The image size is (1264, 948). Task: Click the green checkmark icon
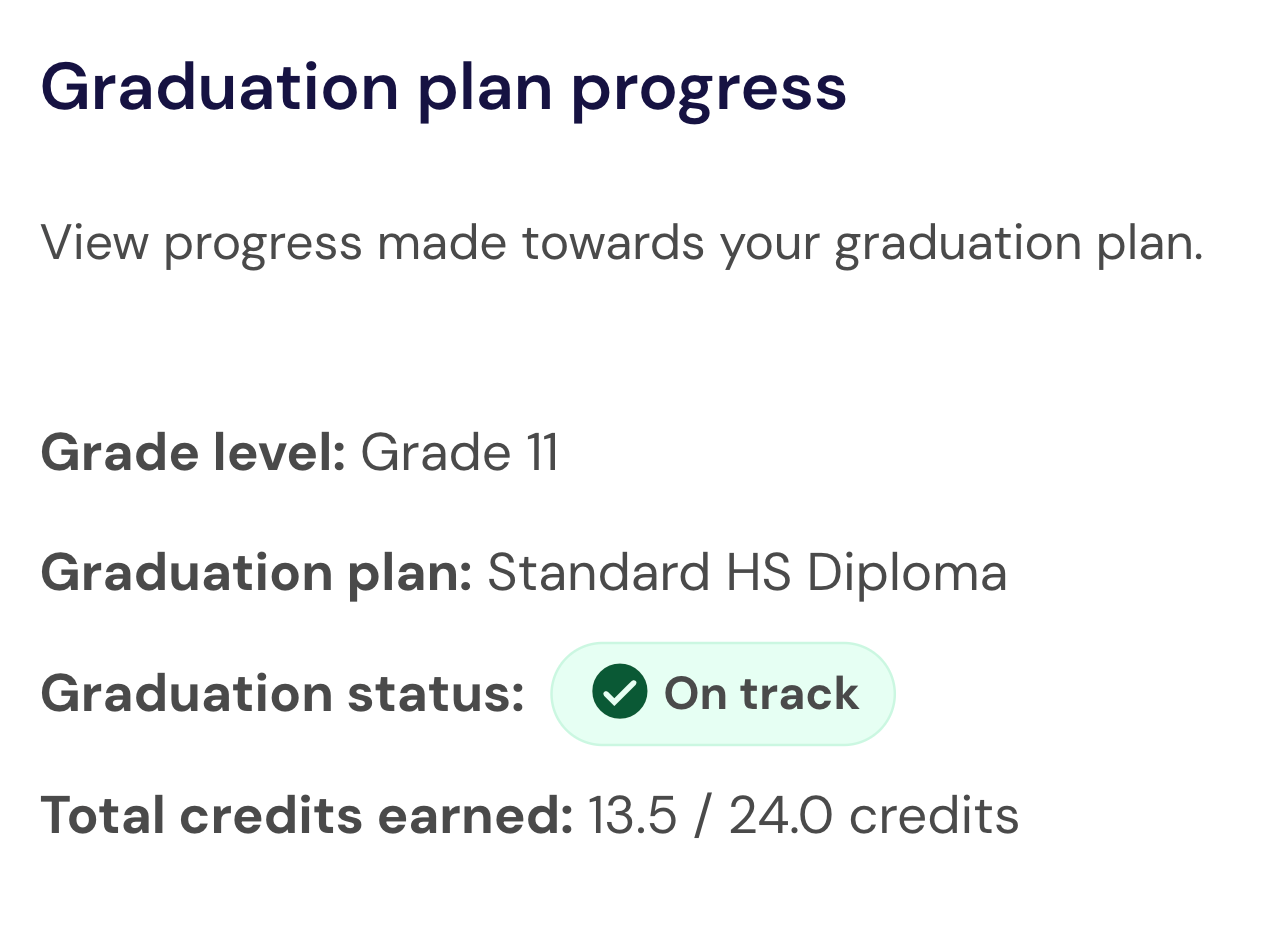click(x=619, y=692)
